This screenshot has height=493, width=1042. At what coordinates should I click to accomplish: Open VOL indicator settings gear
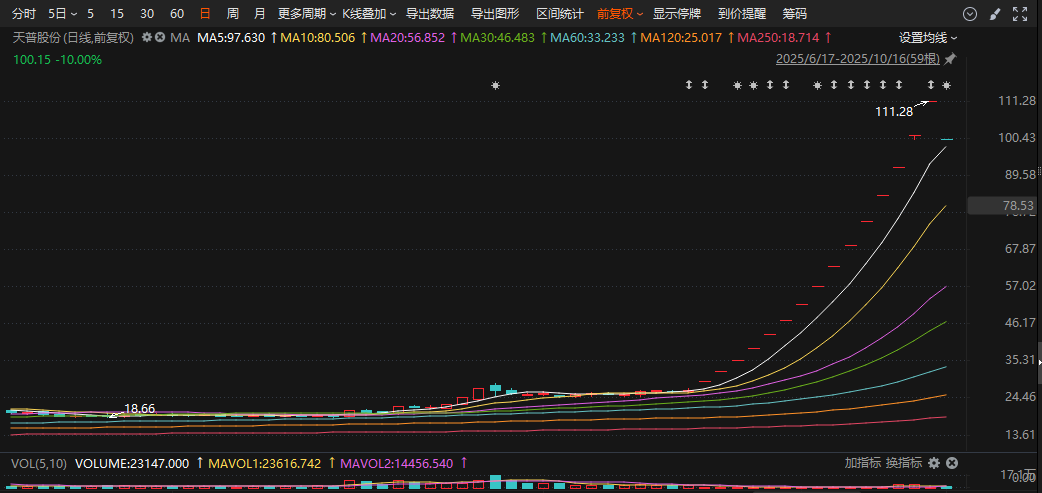[934, 463]
